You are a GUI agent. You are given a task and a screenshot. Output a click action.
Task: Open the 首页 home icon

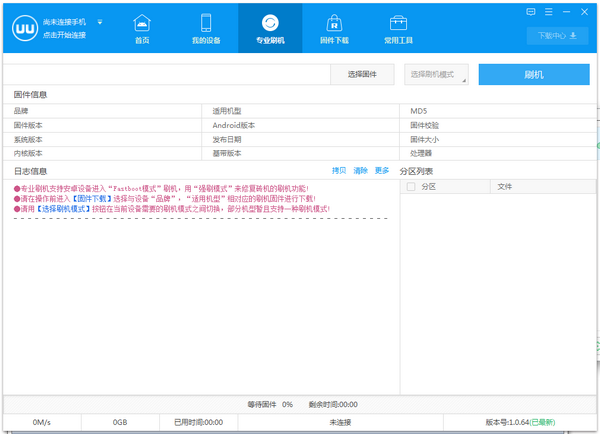142,23
